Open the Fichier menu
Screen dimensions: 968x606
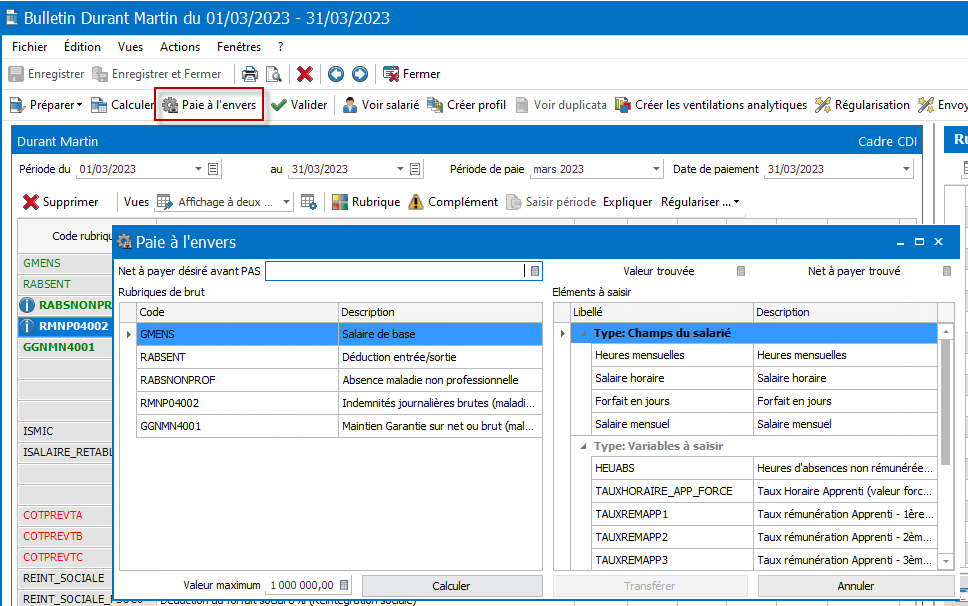point(29,47)
